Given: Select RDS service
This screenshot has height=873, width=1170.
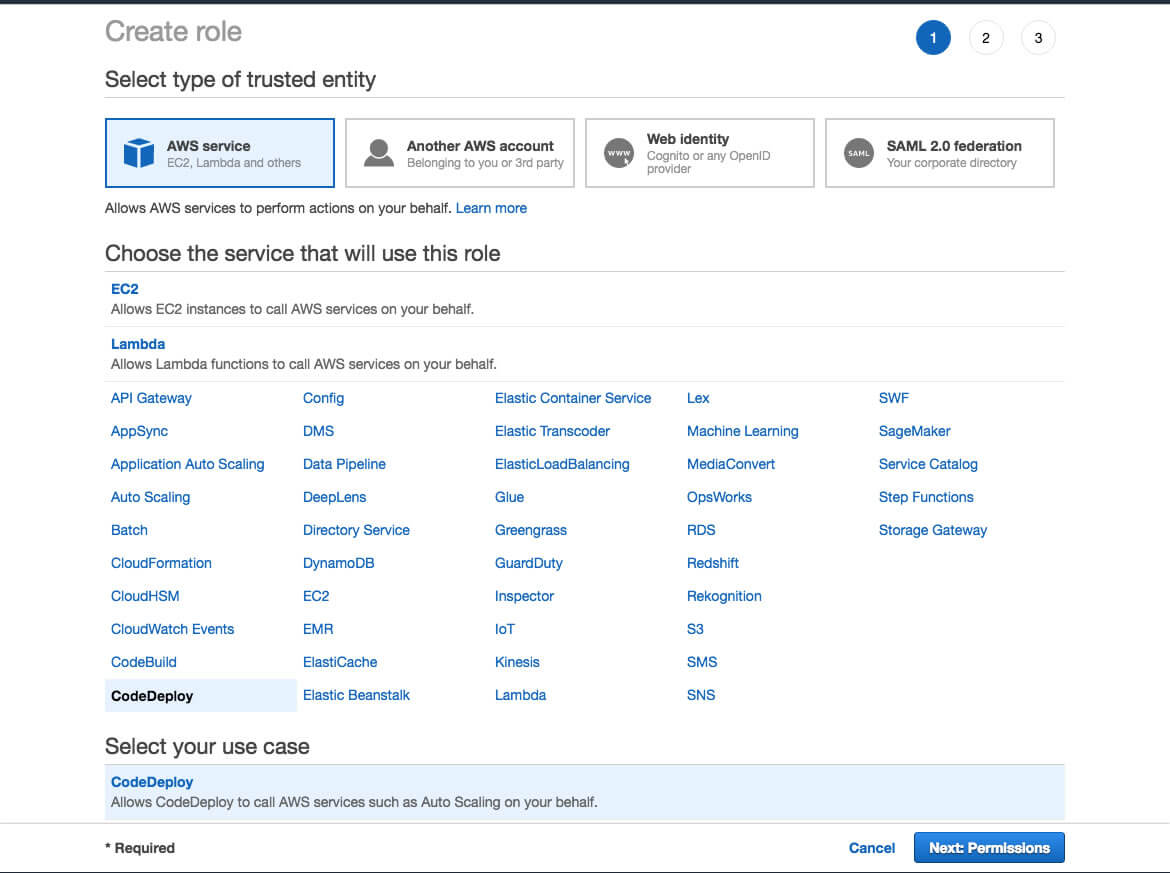Looking at the screenshot, I should pos(701,530).
